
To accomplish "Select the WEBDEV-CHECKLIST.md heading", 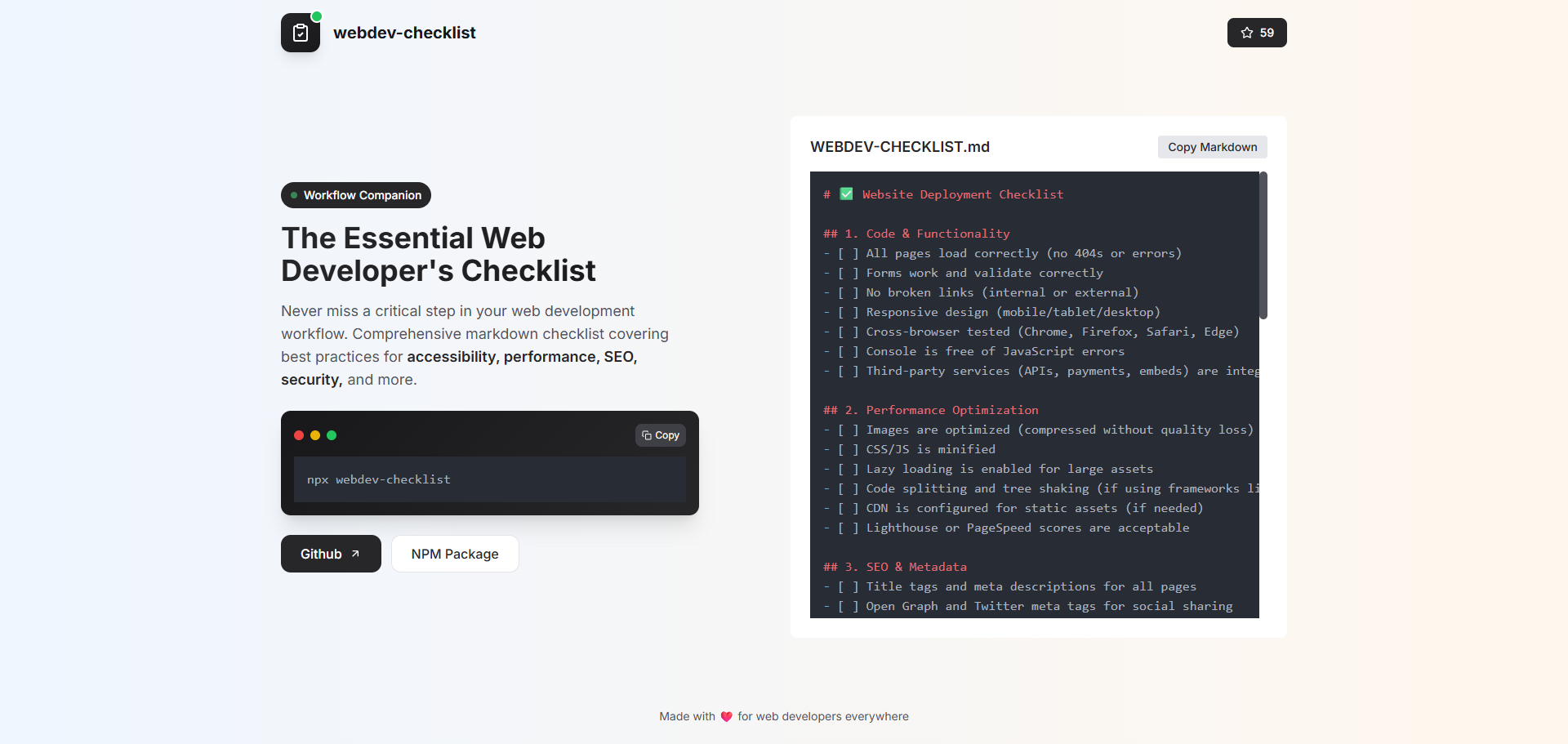I will pos(900,147).
